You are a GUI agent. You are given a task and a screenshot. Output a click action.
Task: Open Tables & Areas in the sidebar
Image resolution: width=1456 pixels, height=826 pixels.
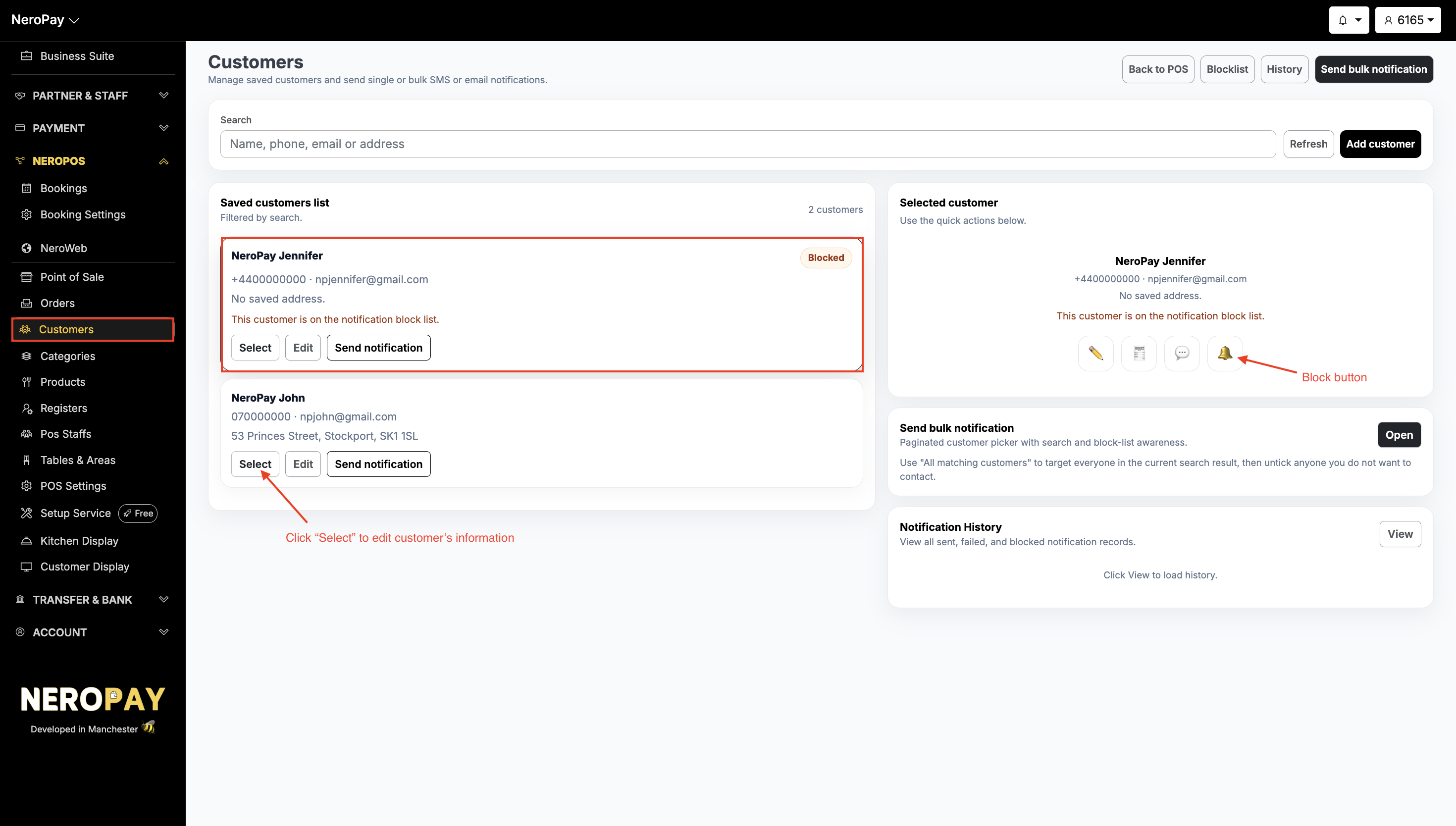click(x=77, y=460)
